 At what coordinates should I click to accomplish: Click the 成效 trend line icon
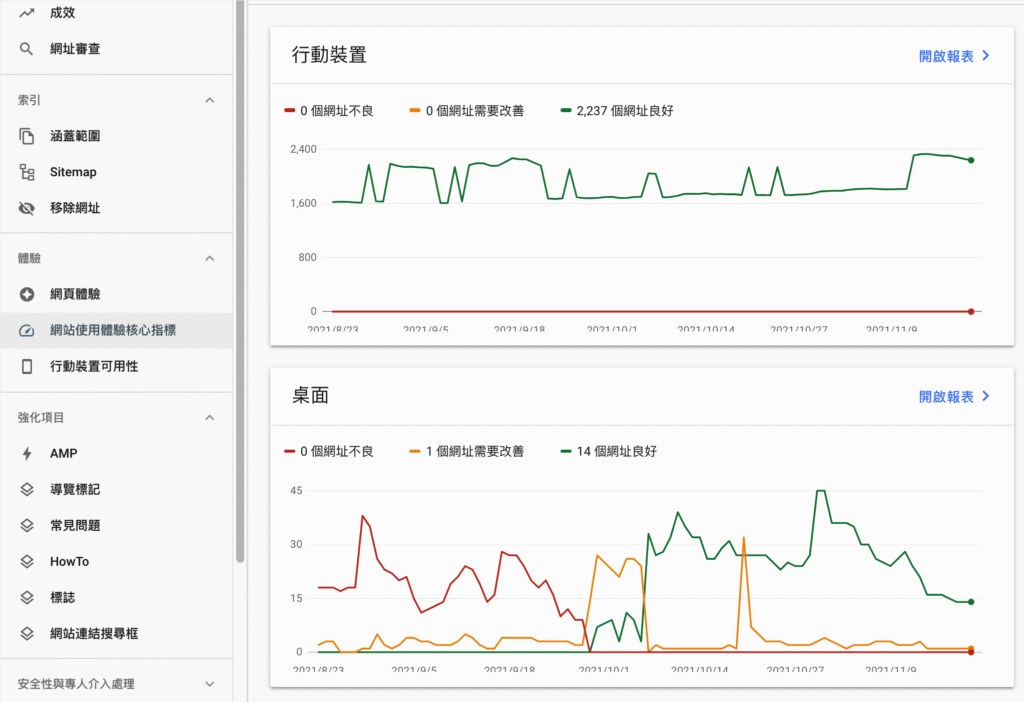coord(26,12)
